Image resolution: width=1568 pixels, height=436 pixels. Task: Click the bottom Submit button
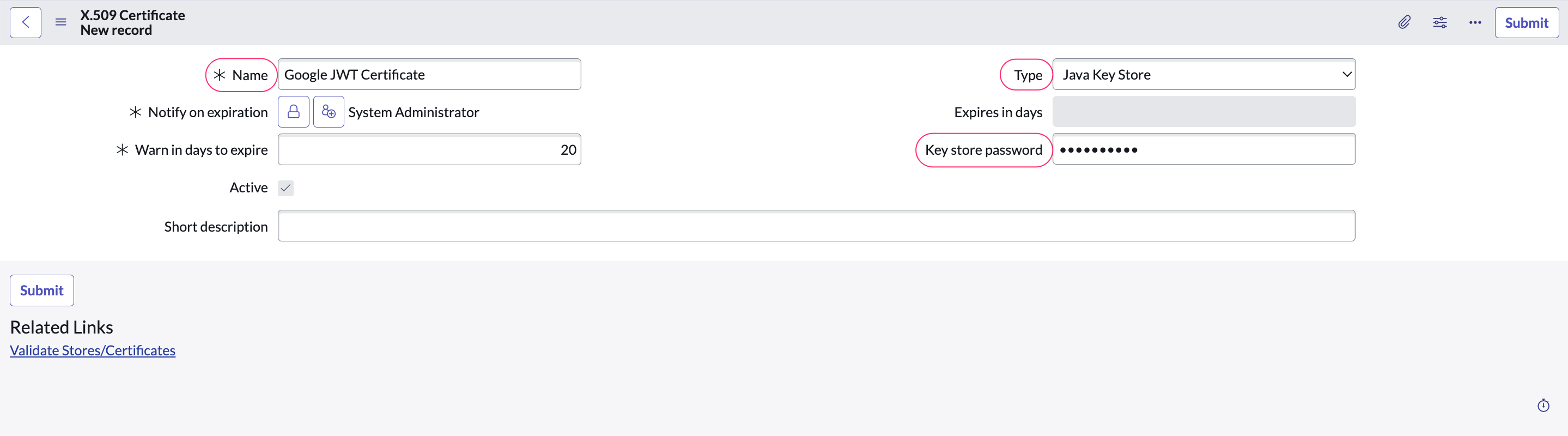pyautogui.click(x=41, y=290)
